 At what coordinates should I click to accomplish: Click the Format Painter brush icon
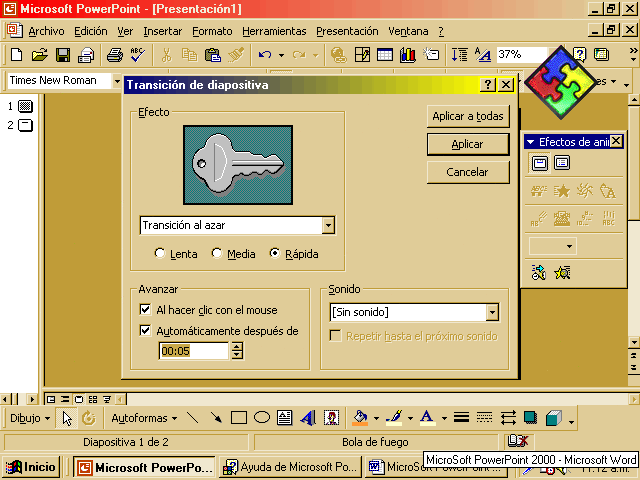pyautogui.click(x=236, y=55)
